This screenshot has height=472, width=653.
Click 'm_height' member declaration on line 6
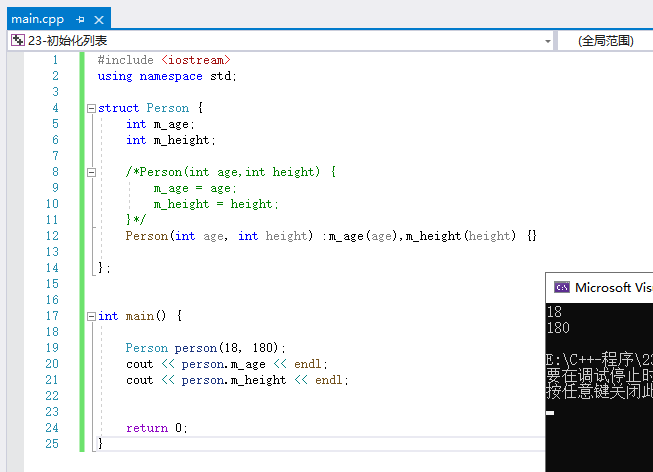(182, 140)
